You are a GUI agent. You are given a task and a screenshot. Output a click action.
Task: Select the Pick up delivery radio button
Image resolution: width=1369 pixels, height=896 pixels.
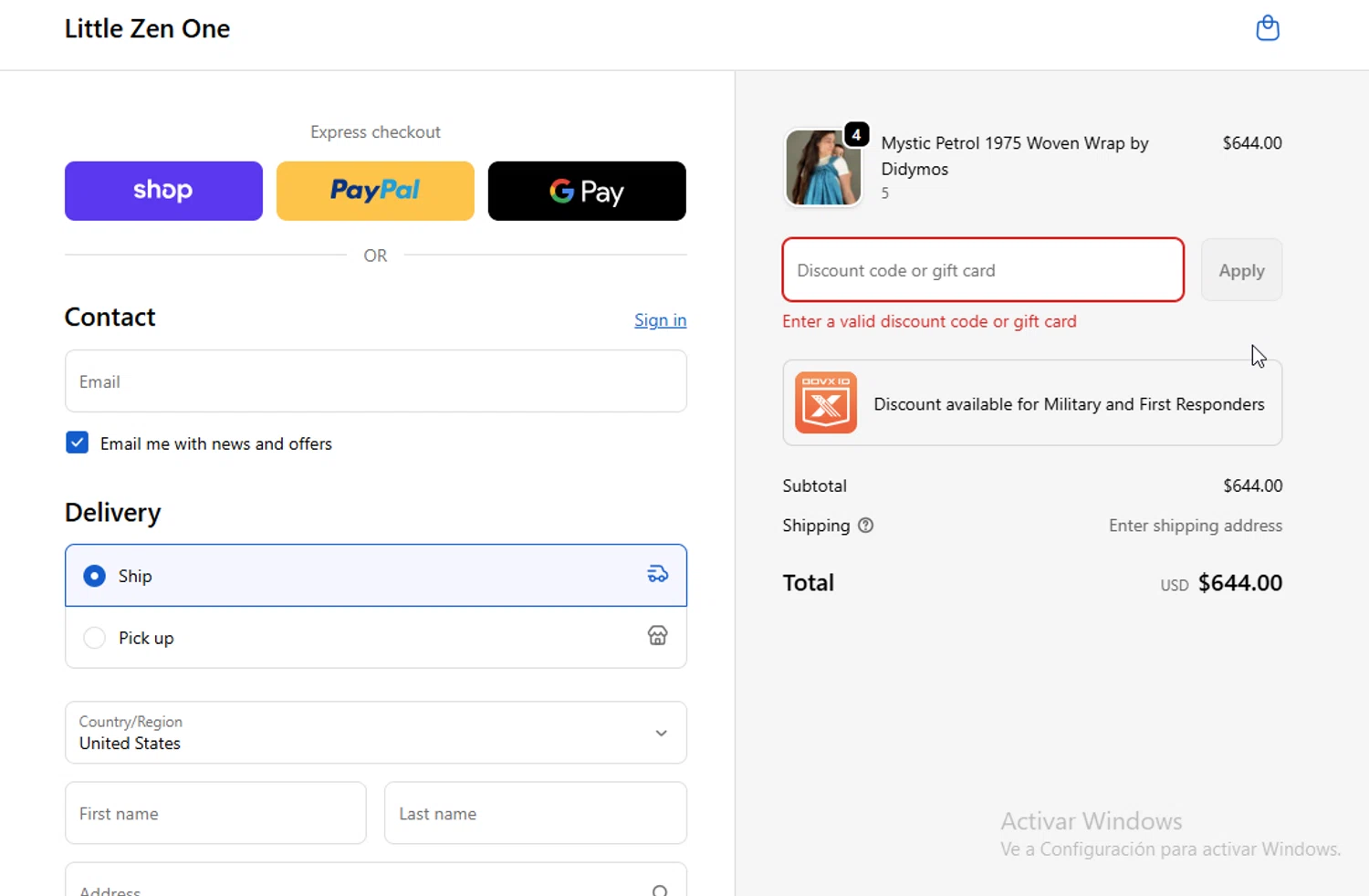tap(94, 637)
